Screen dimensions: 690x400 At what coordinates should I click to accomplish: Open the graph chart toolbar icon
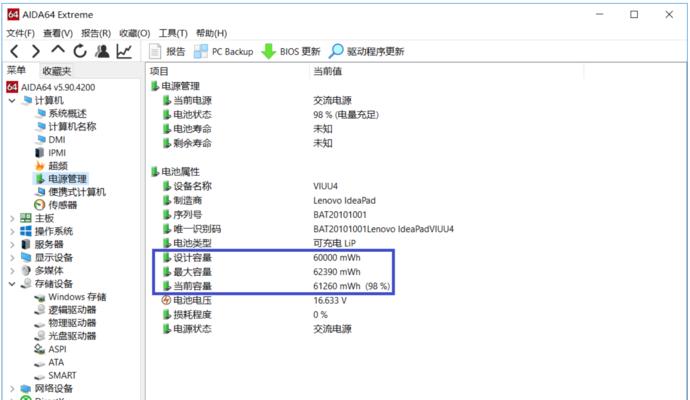[124, 51]
